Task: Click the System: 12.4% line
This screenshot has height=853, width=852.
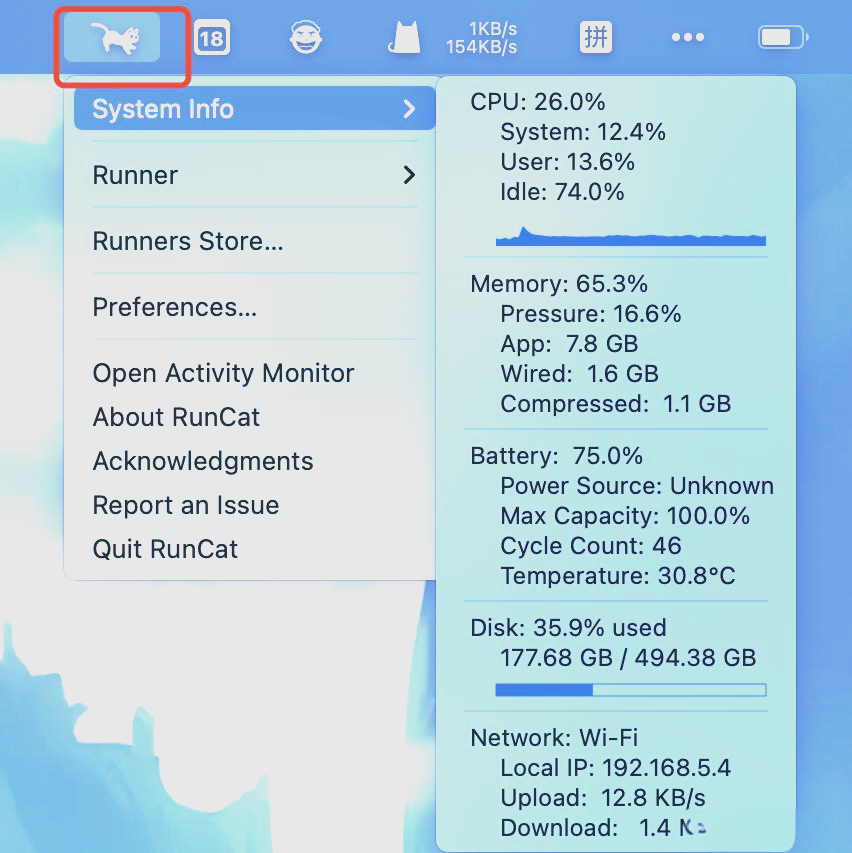Action: coord(583,132)
